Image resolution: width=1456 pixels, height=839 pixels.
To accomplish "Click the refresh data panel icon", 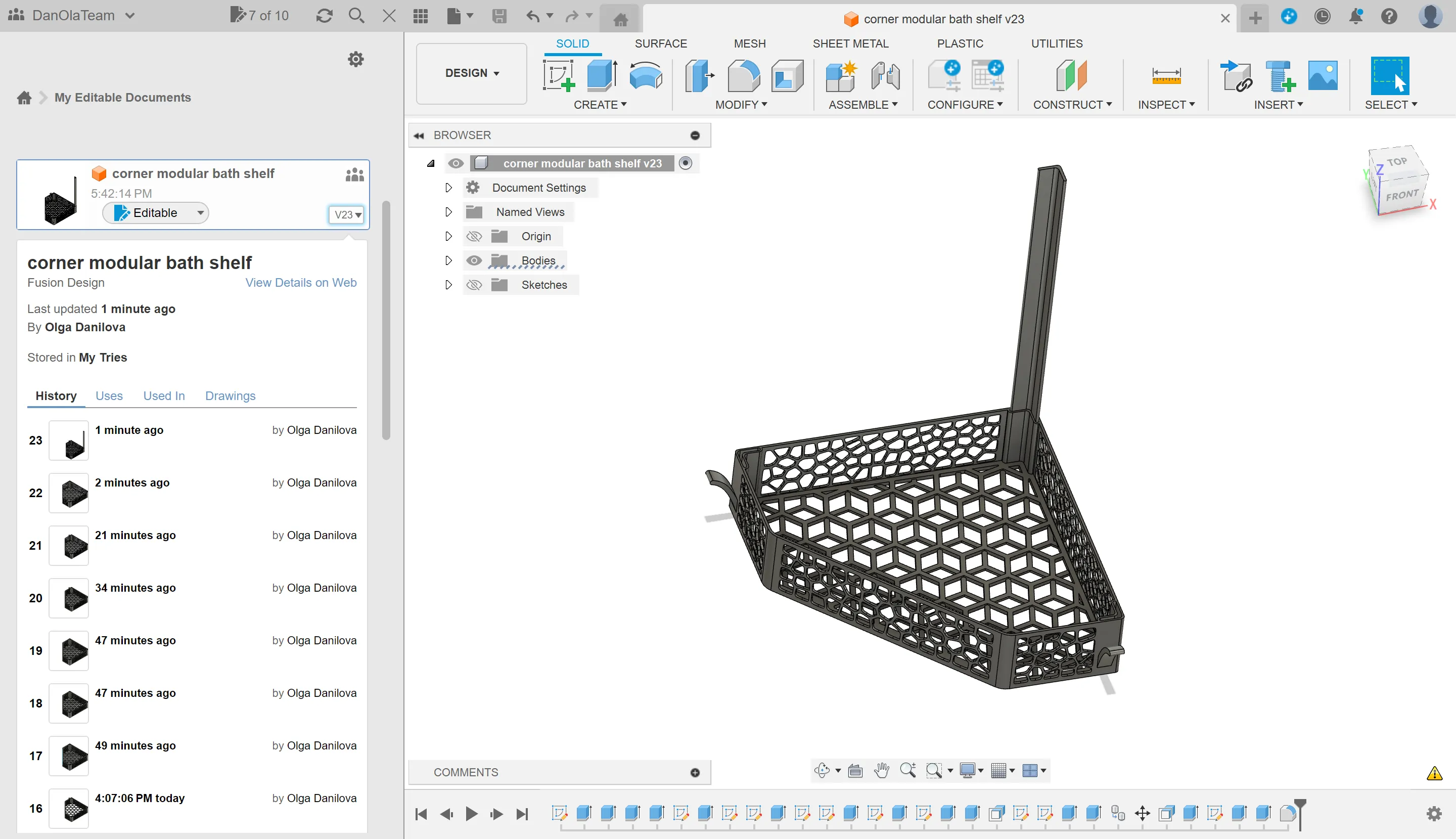I will coord(324,16).
